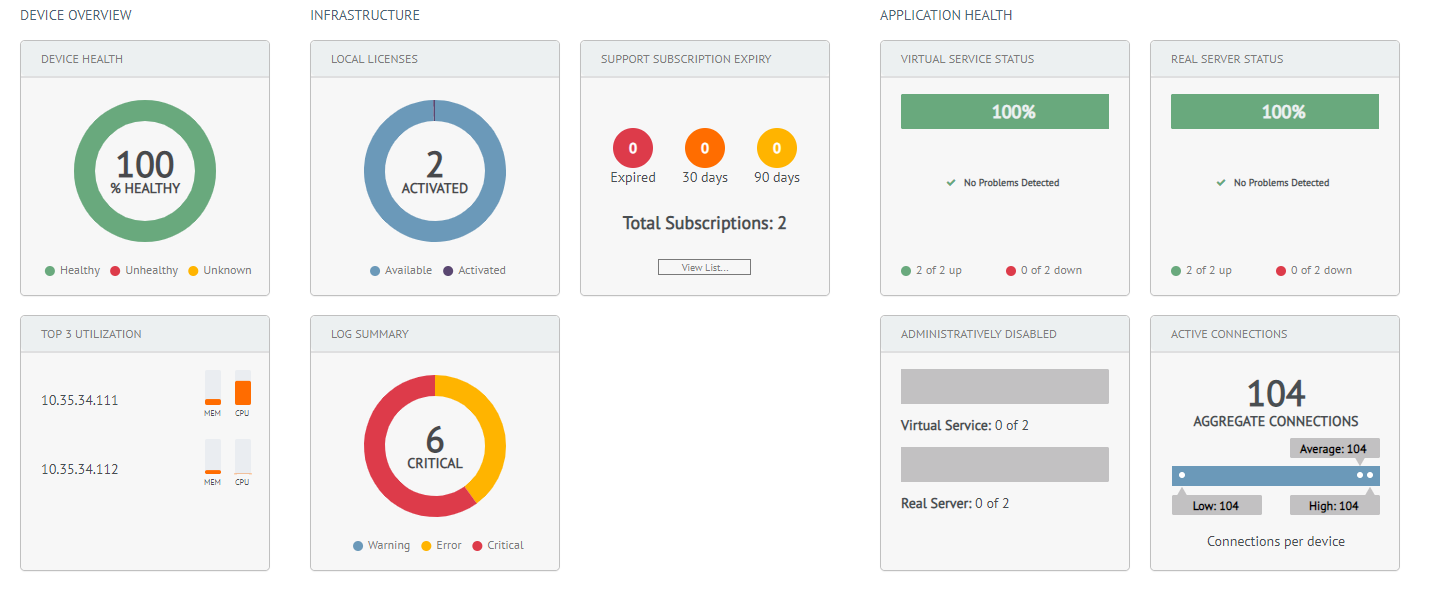Select device 10.35.34.112 in utilization list

[80, 469]
